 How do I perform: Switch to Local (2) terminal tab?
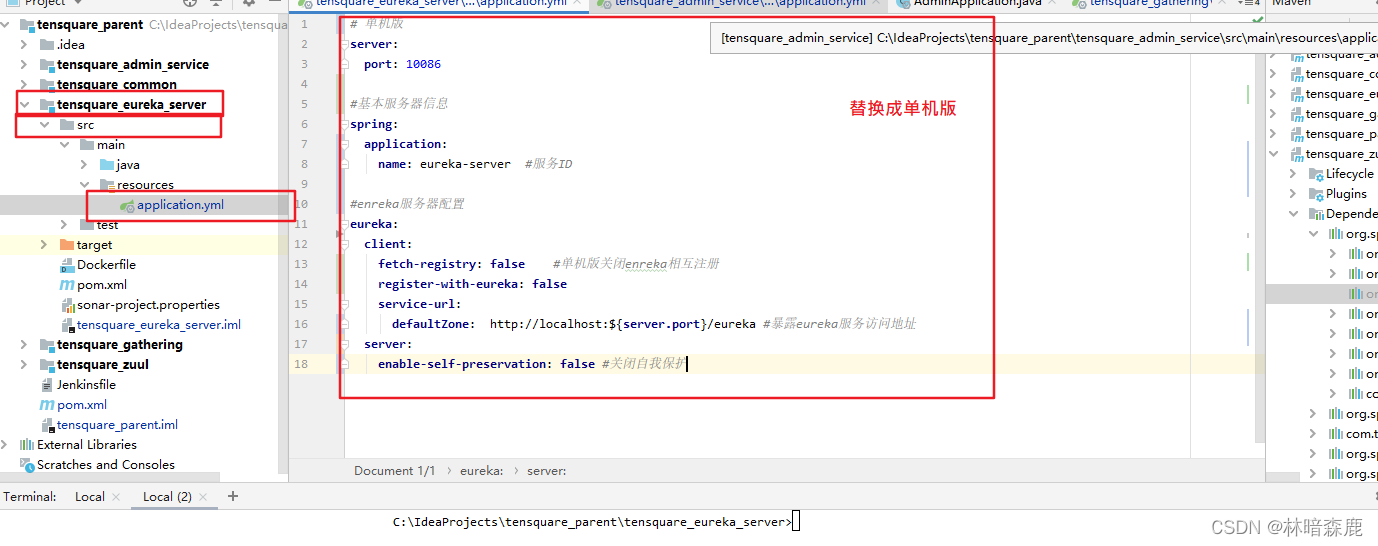(167, 497)
